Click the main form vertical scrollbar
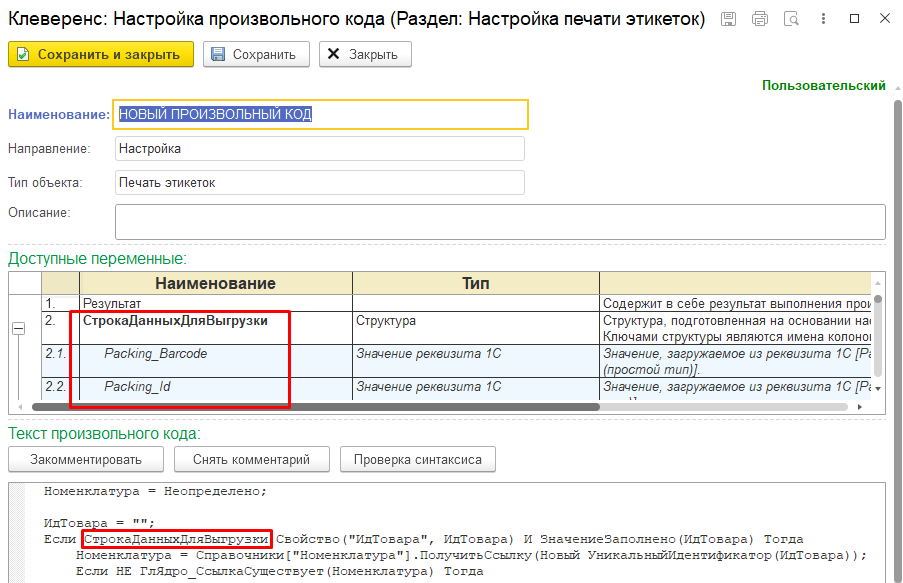 (x=897, y=340)
